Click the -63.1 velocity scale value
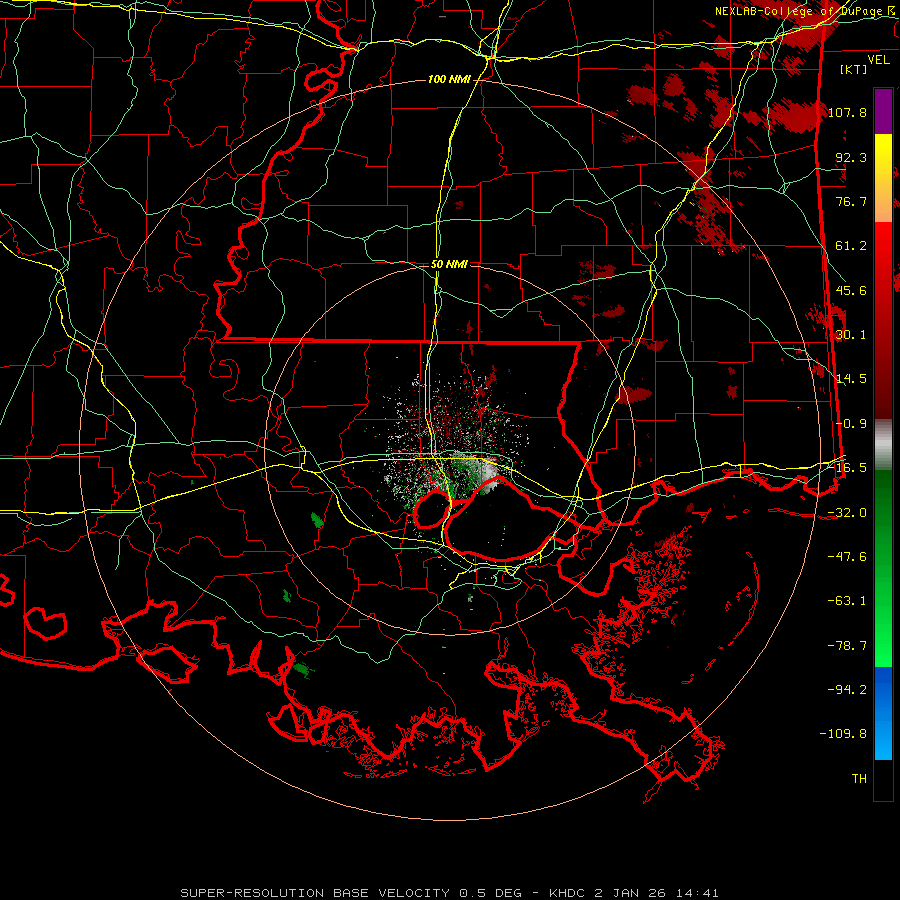Viewport: 900px width, 900px height. [x=847, y=601]
